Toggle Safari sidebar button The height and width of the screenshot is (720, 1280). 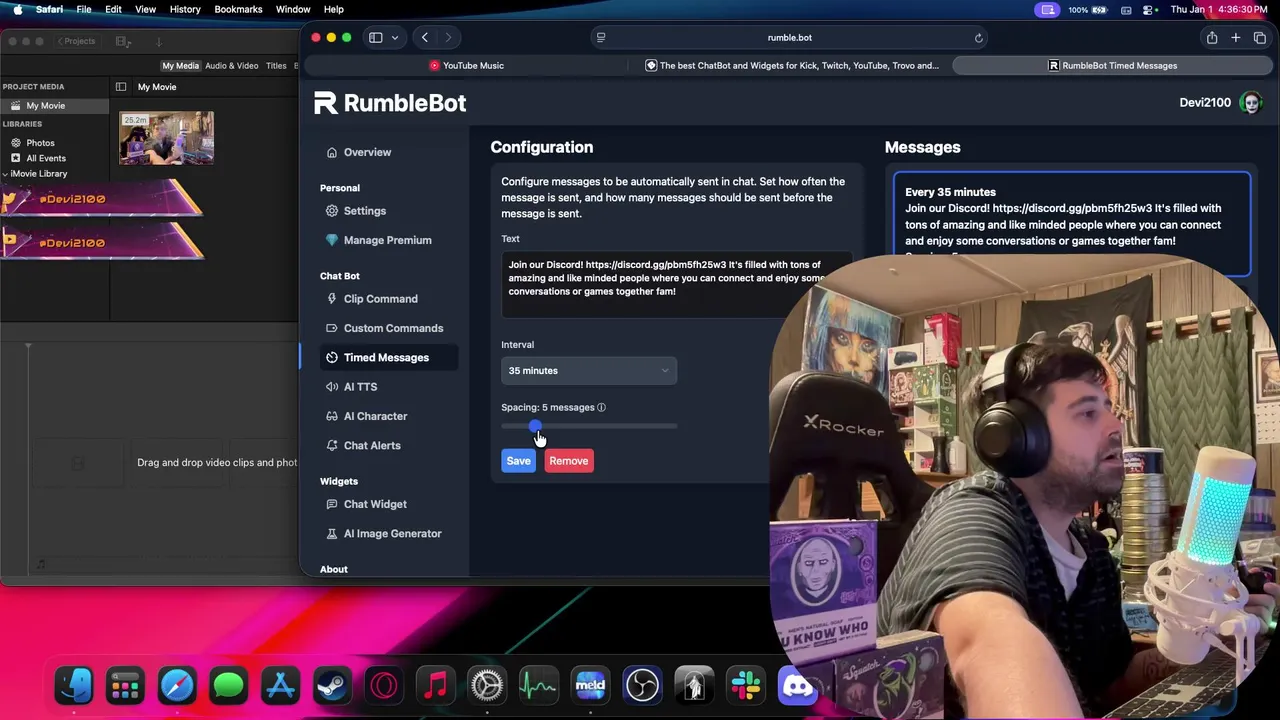tap(376, 38)
